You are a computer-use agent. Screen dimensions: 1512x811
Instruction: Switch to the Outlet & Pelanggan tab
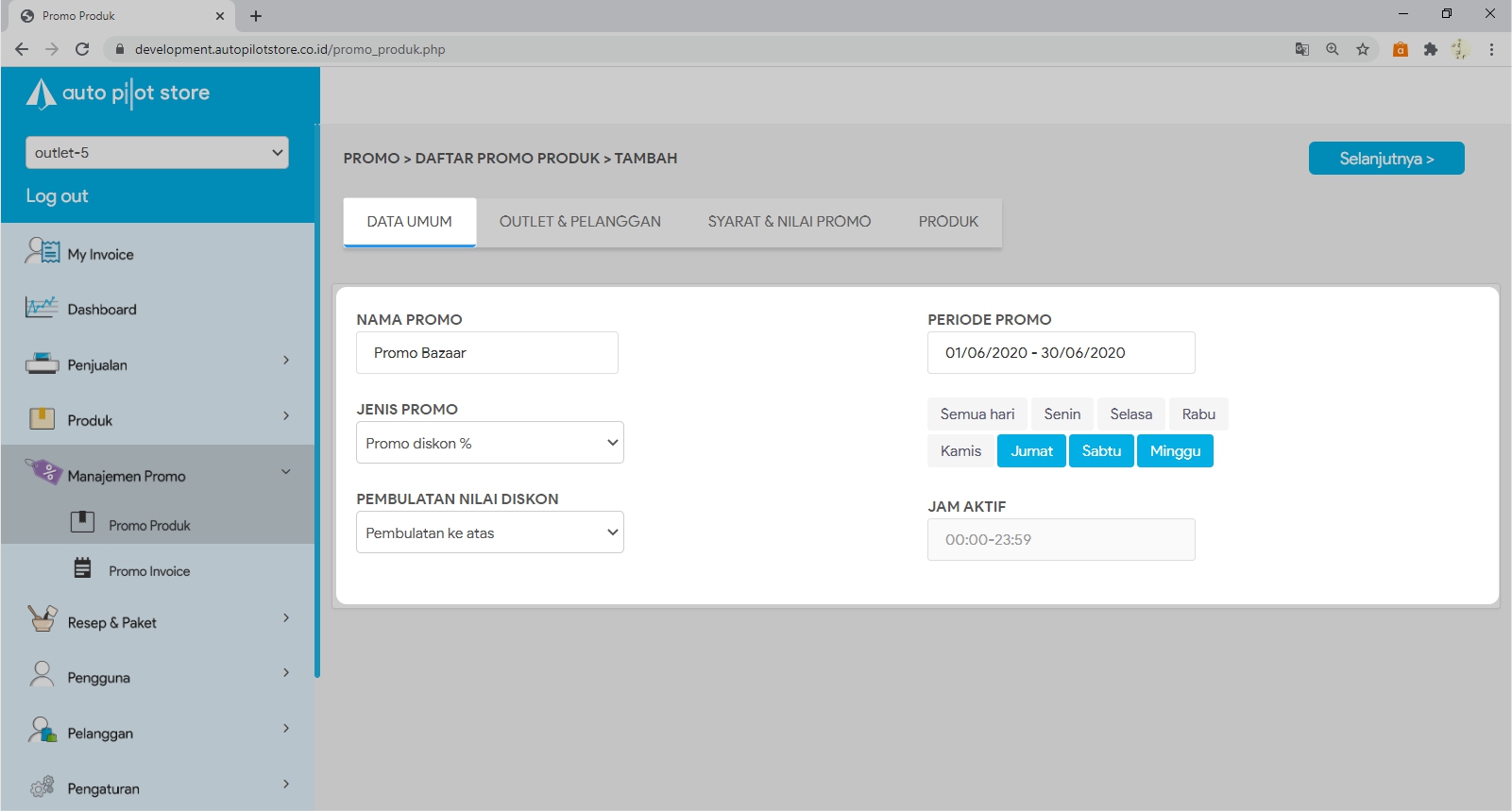pyautogui.click(x=580, y=222)
